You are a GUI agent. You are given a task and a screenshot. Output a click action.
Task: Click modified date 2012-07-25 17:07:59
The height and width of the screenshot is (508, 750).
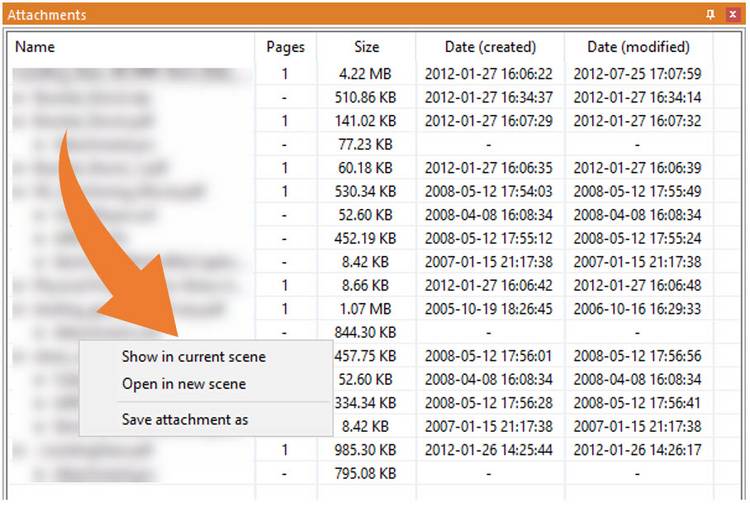pos(638,74)
